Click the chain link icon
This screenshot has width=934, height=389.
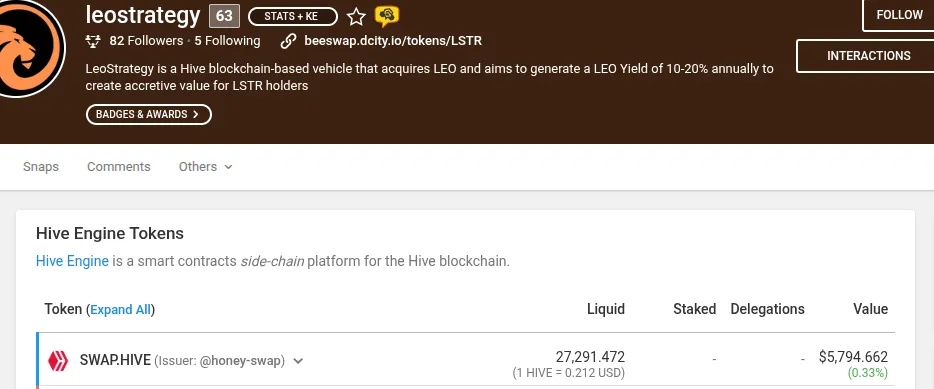point(288,41)
